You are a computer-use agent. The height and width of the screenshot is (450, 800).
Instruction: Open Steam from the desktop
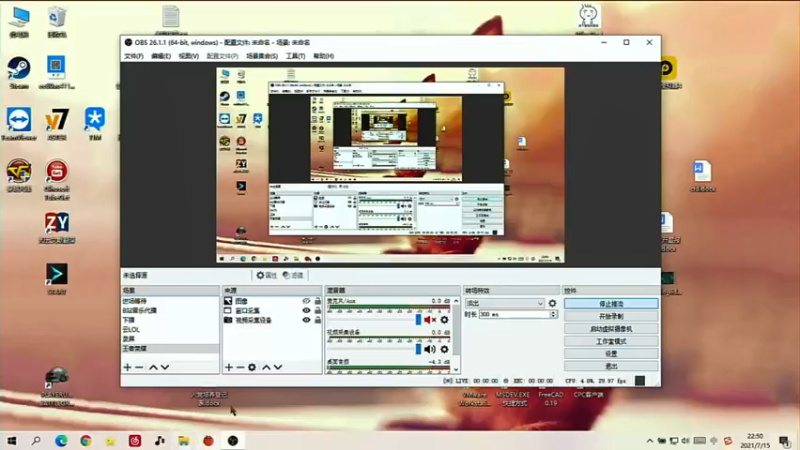(19, 72)
